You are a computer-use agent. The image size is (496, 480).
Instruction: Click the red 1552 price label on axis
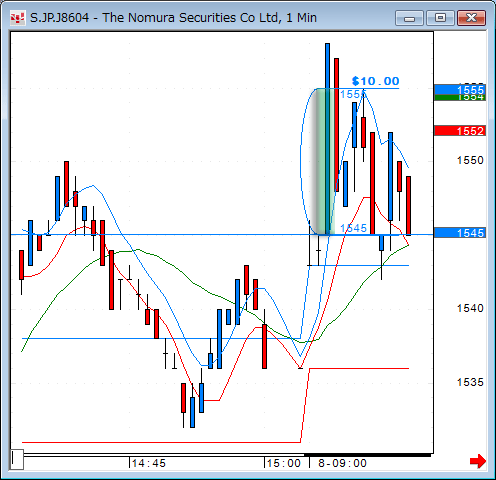pos(460,131)
